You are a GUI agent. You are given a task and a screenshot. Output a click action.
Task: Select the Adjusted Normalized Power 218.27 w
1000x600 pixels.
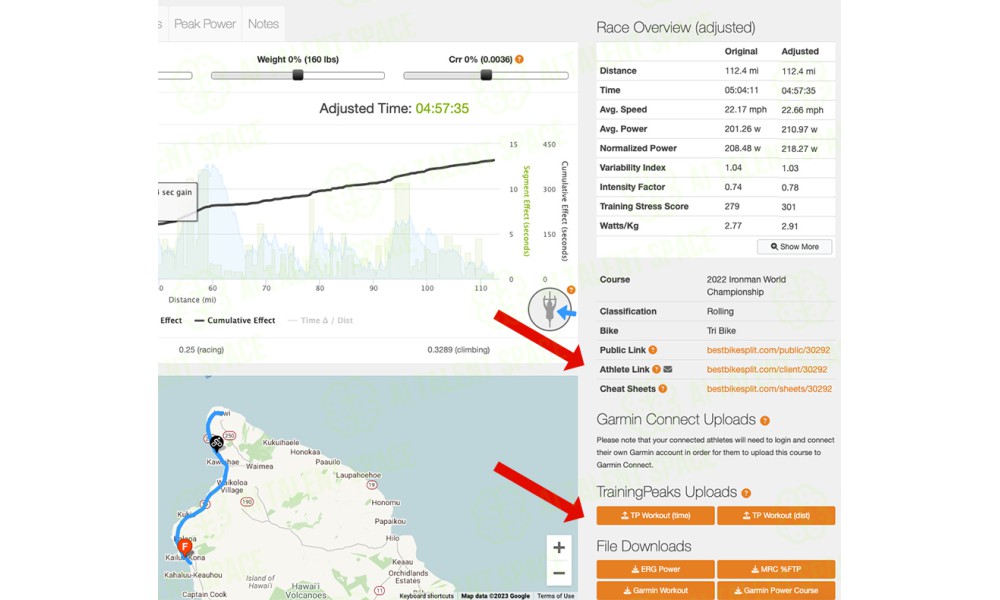[799, 149]
